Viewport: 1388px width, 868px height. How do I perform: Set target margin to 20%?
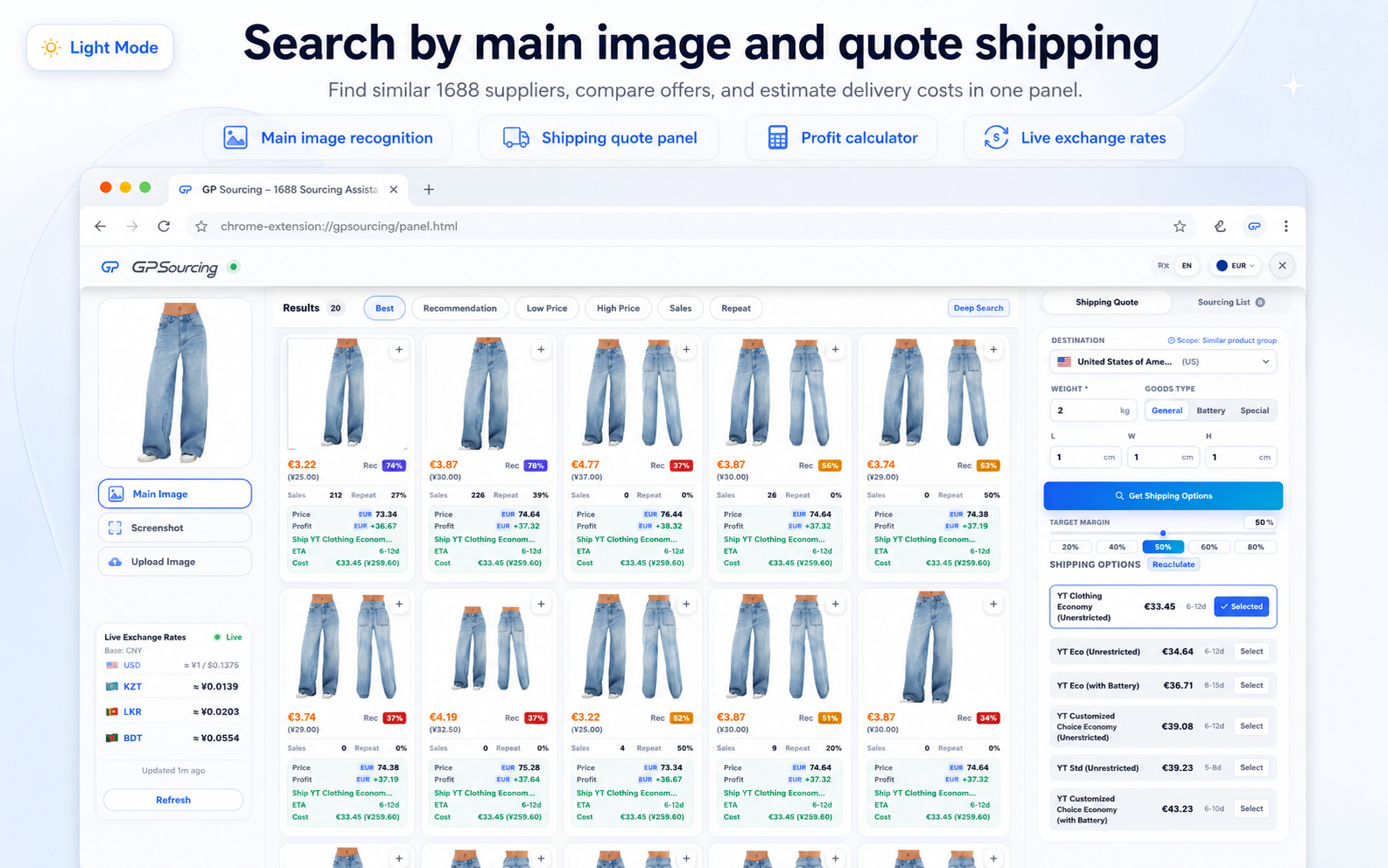point(1070,547)
